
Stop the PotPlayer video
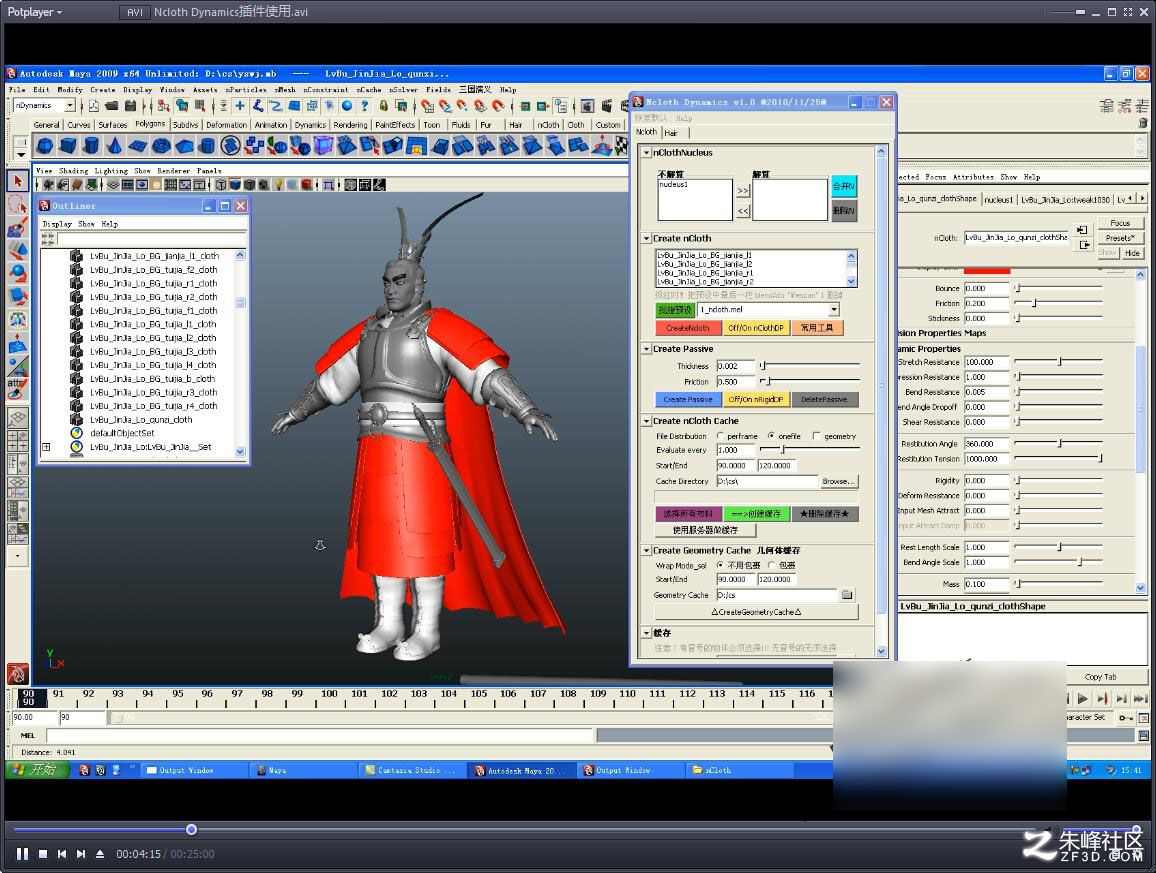pyautogui.click(x=43, y=854)
